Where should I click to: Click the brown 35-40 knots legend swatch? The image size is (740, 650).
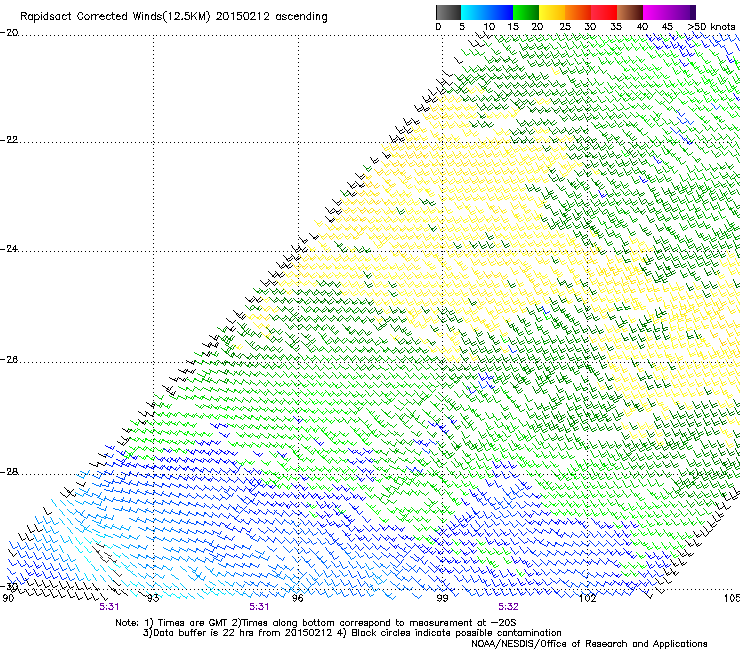coord(630,12)
